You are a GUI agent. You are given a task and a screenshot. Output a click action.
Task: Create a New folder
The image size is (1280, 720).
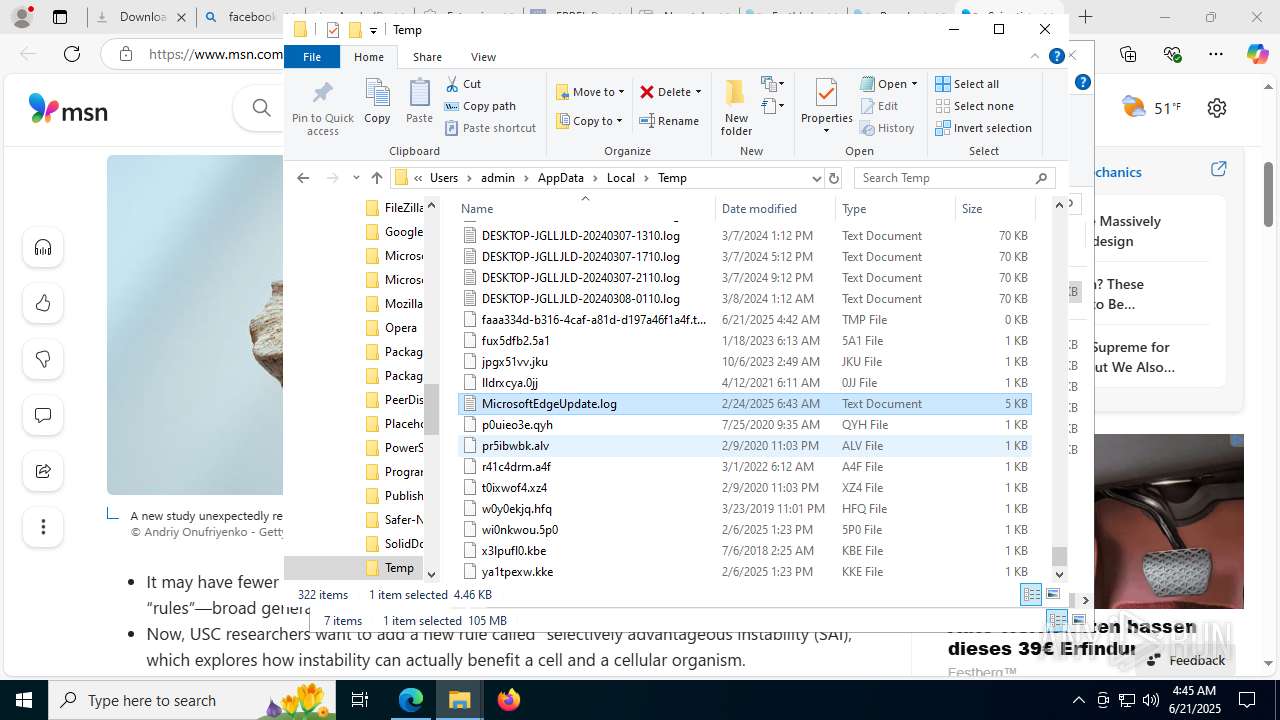click(736, 107)
